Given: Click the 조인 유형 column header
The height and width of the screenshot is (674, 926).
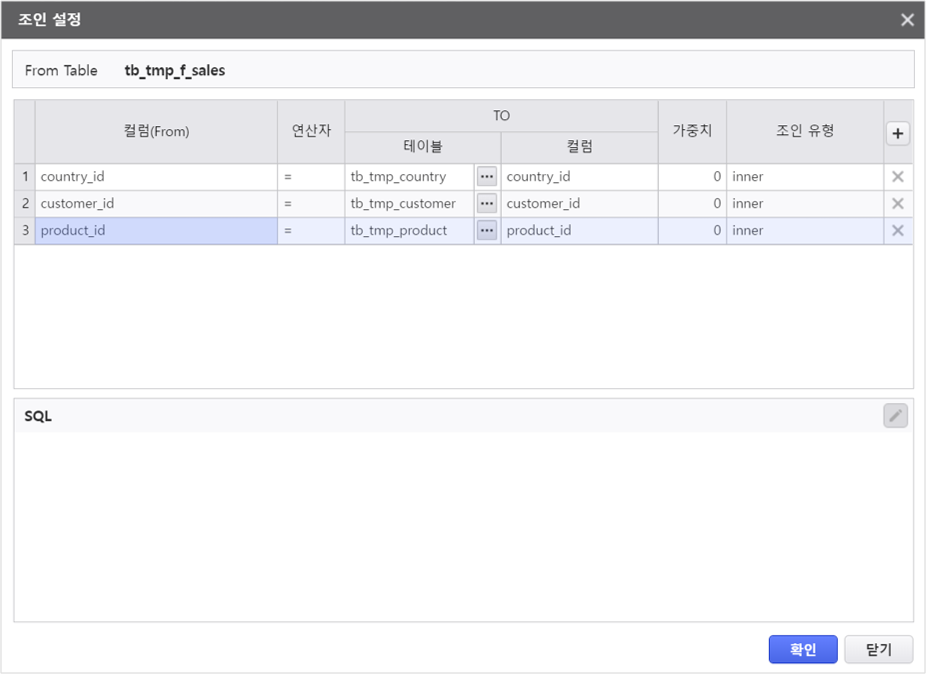Looking at the screenshot, I should coord(805,131).
